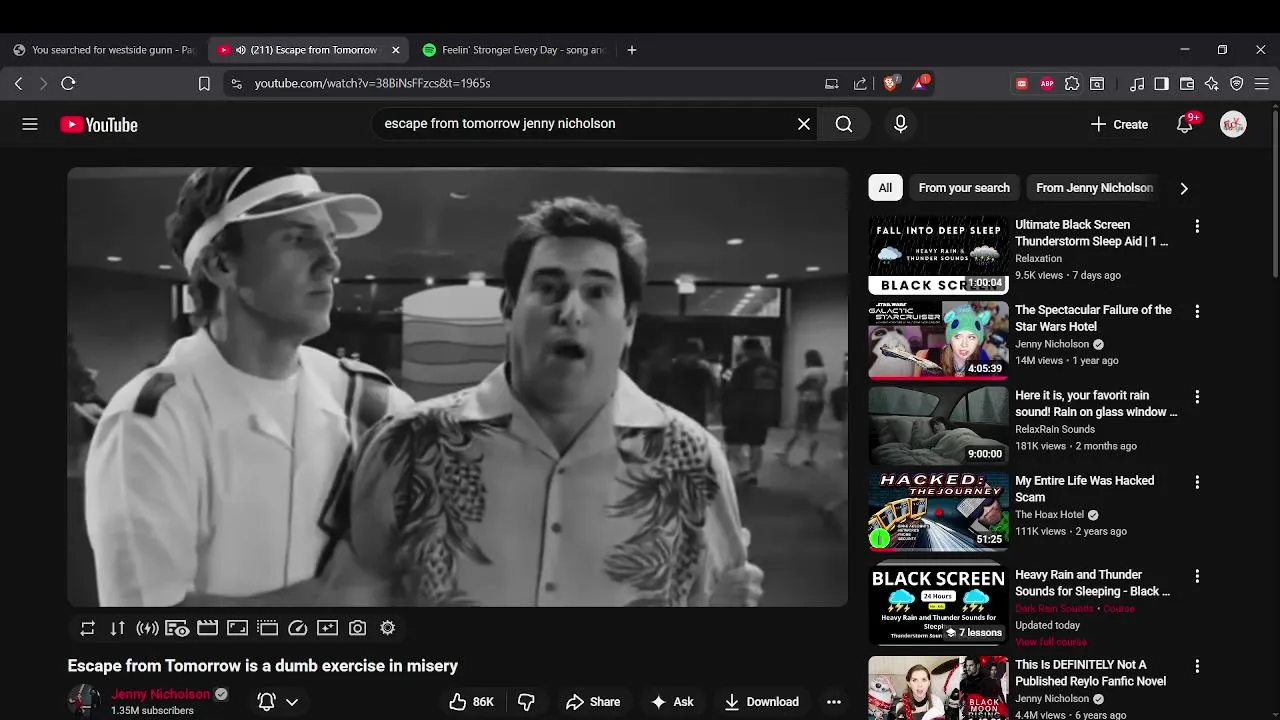1280x720 pixels.
Task: Open Jenny Nicholson channel avatar
Action: pos(84,701)
